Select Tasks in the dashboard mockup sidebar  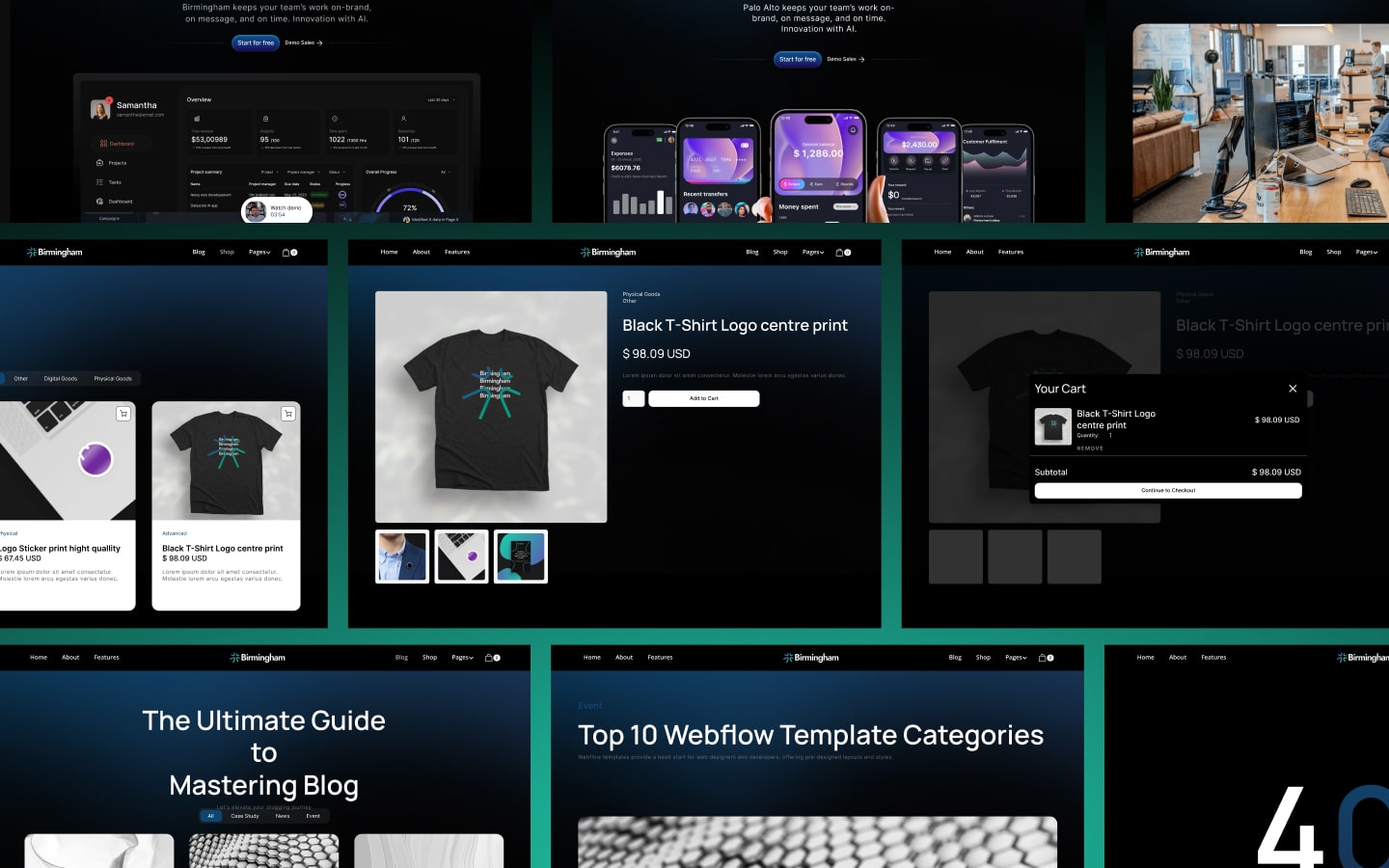(x=109, y=182)
